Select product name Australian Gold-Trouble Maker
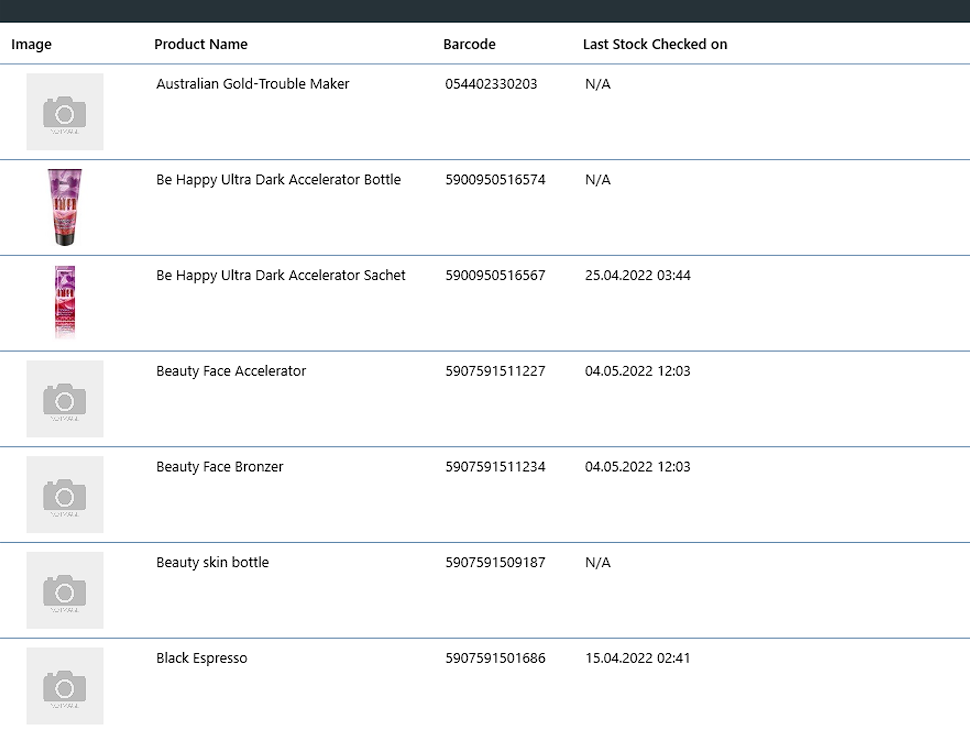Image resolution: width=970 pixels, height=732 pixels. (x=252, y=84)
